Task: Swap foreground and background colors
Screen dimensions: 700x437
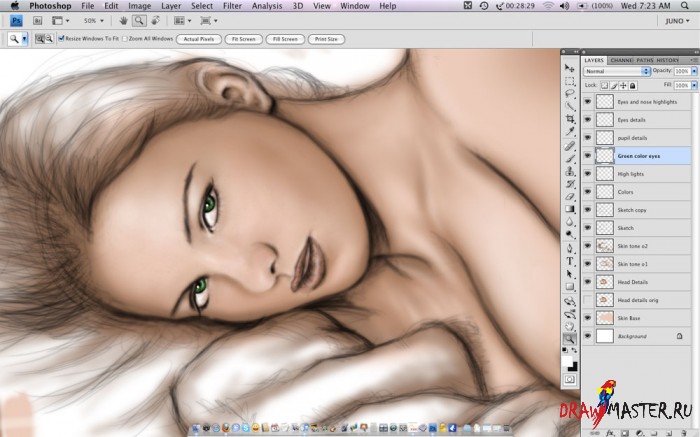Action: (574, 350)
